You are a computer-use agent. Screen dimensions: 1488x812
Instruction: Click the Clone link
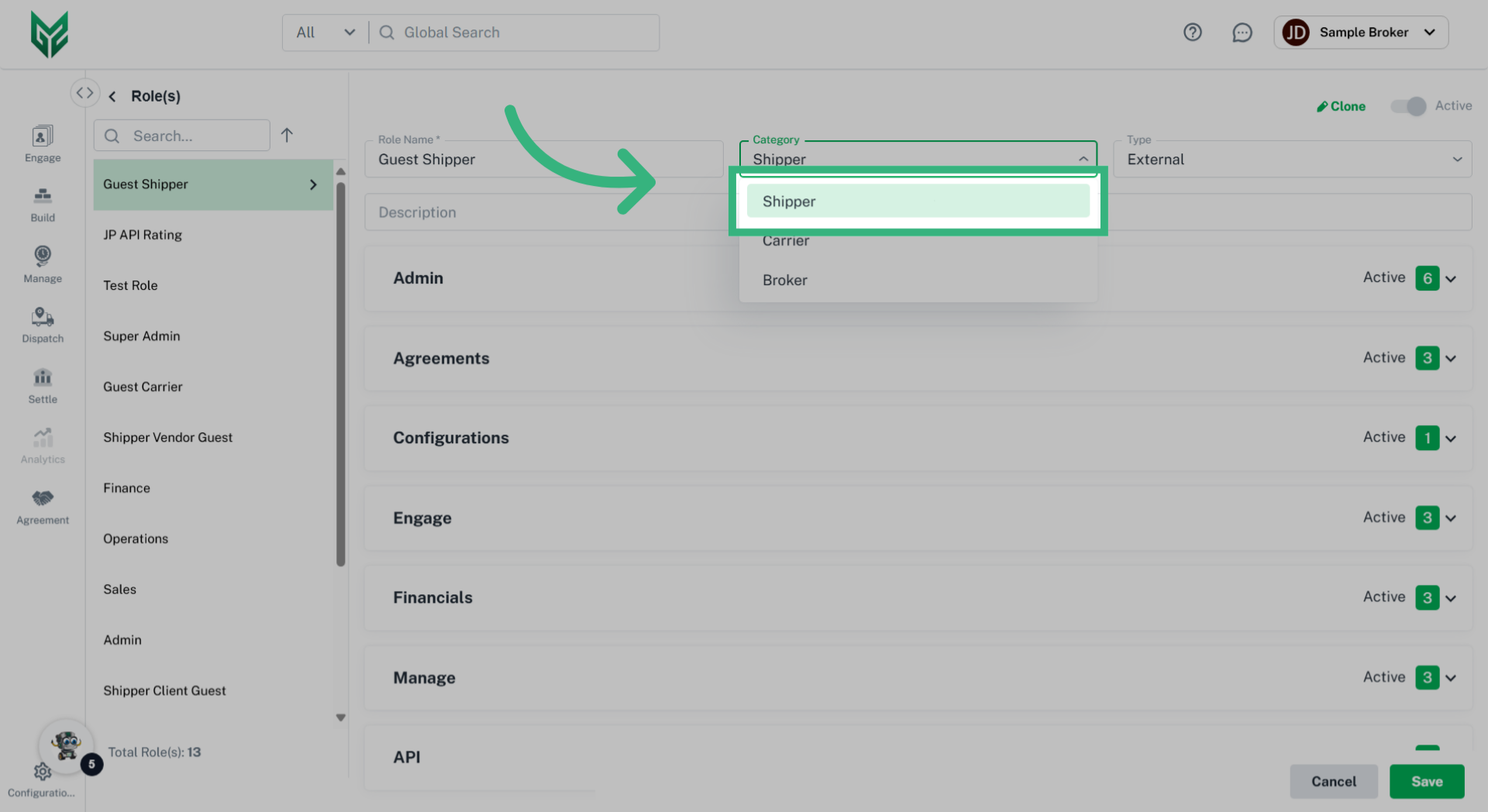(x=1341, y=106)
